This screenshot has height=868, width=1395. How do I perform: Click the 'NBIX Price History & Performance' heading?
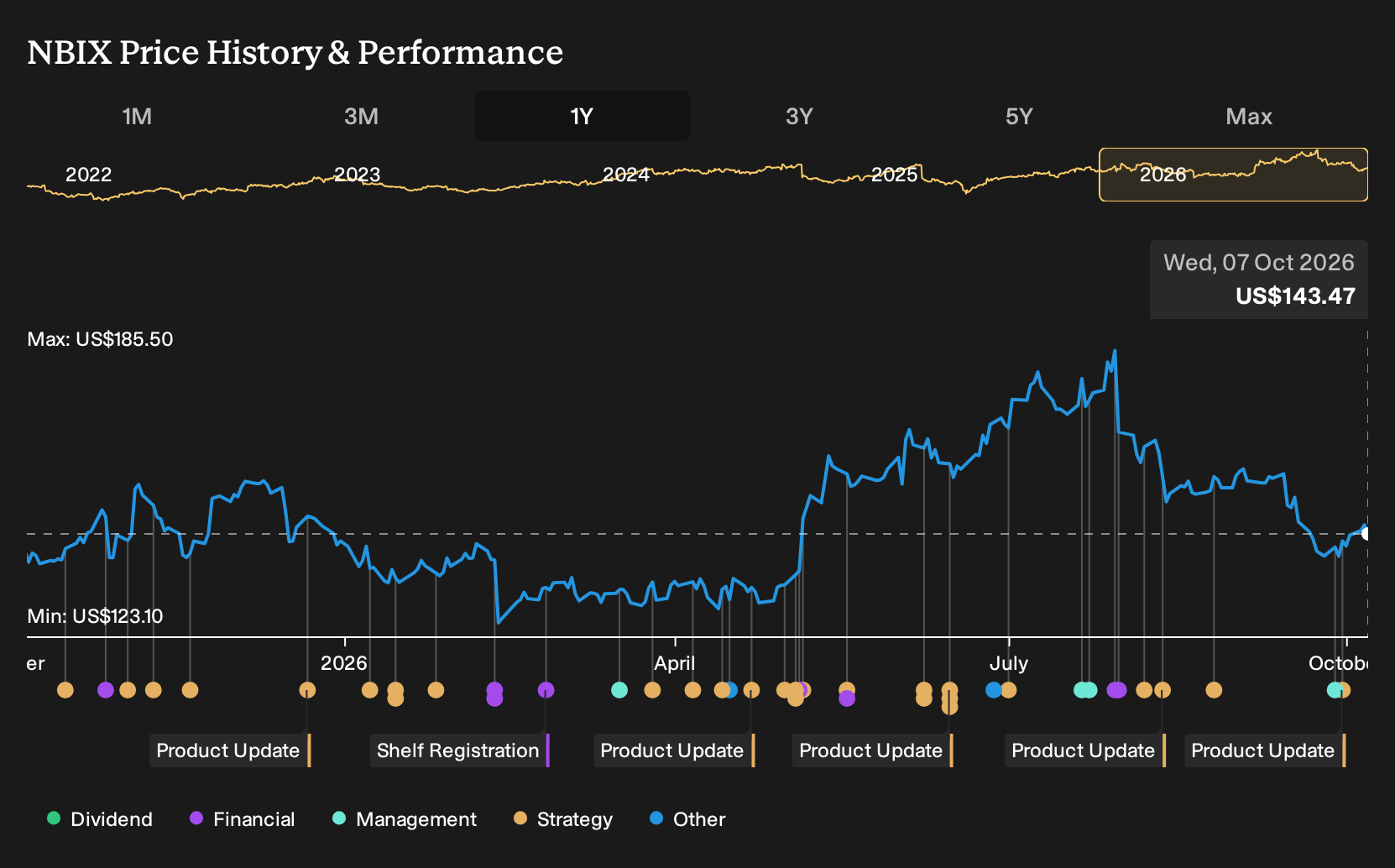[295, 52]
